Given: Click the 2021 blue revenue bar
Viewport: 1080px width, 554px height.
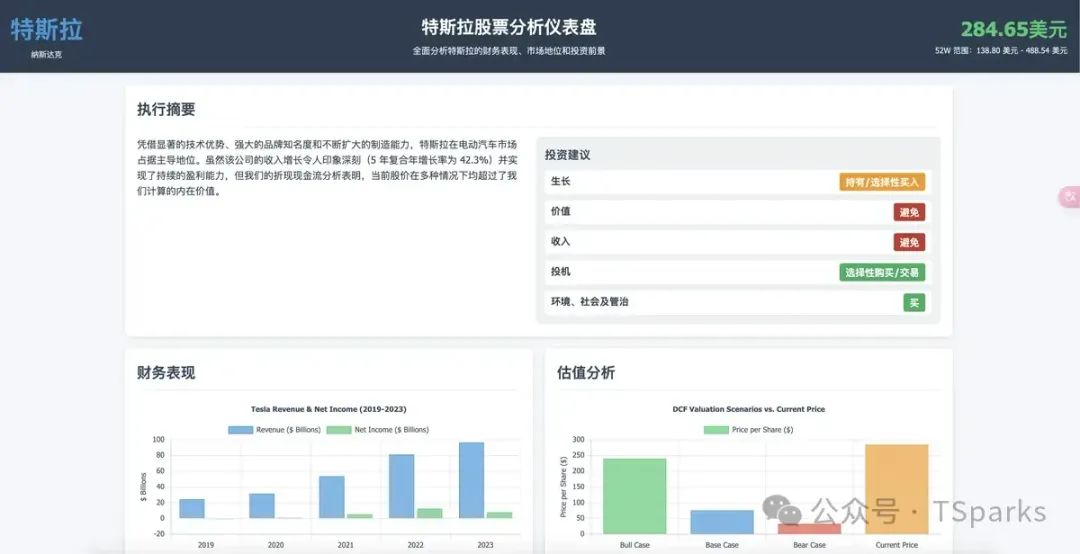Looking at the screenshot, I should (x=332, y=497).
